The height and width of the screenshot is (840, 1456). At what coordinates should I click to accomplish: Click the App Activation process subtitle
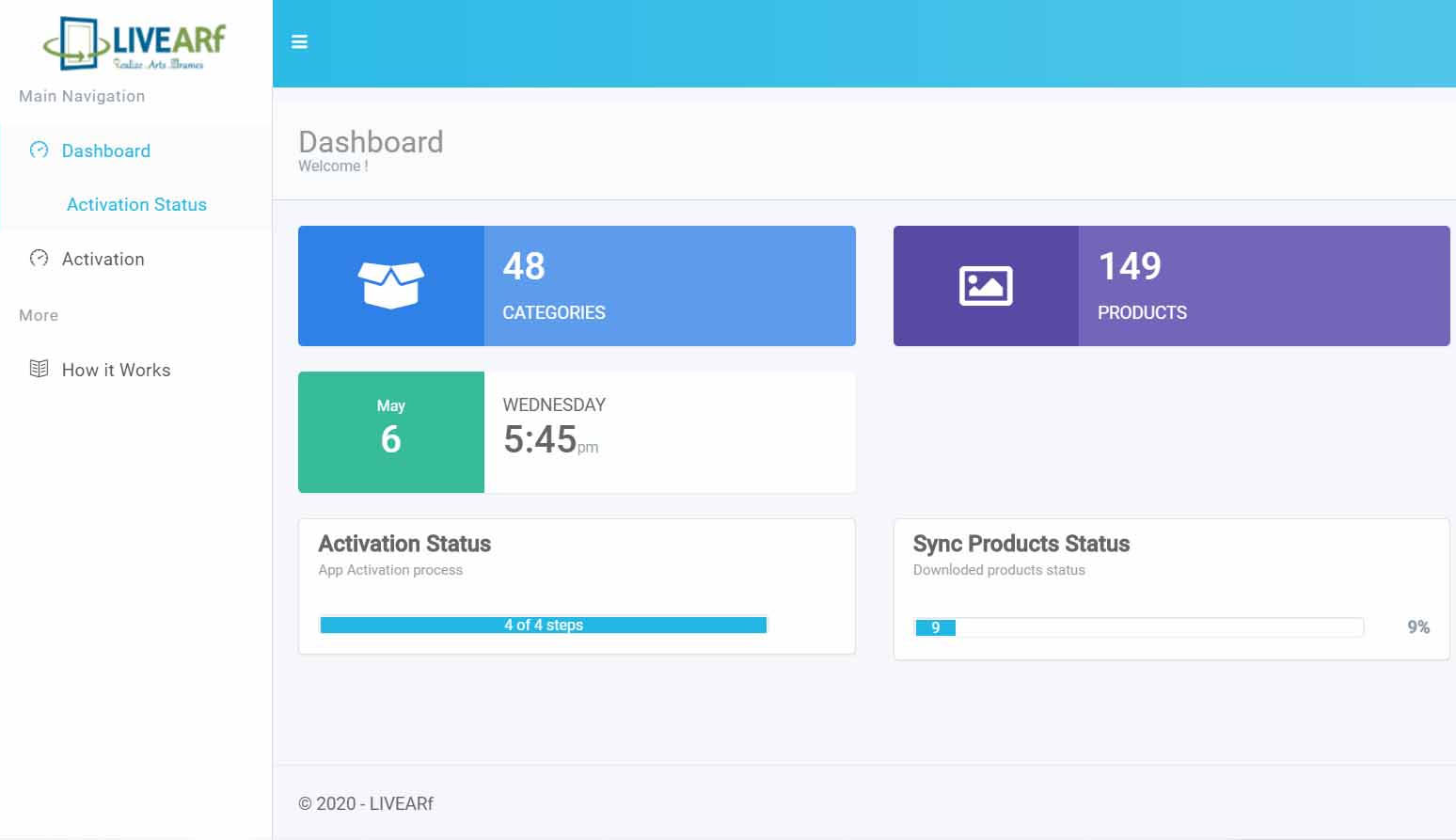pos(390,570)
